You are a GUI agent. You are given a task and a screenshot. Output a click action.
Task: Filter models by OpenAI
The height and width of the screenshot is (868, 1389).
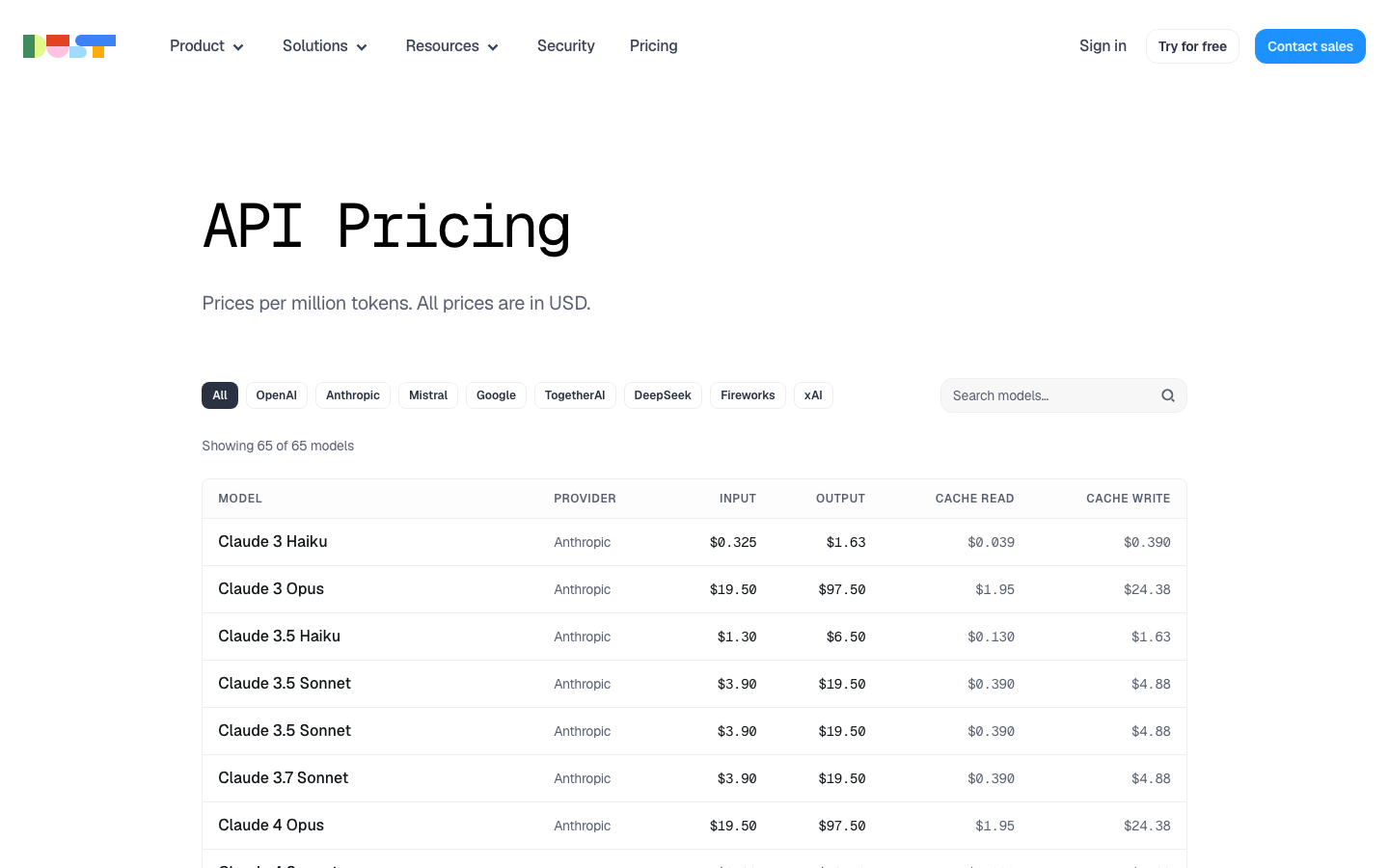point(277,395)
